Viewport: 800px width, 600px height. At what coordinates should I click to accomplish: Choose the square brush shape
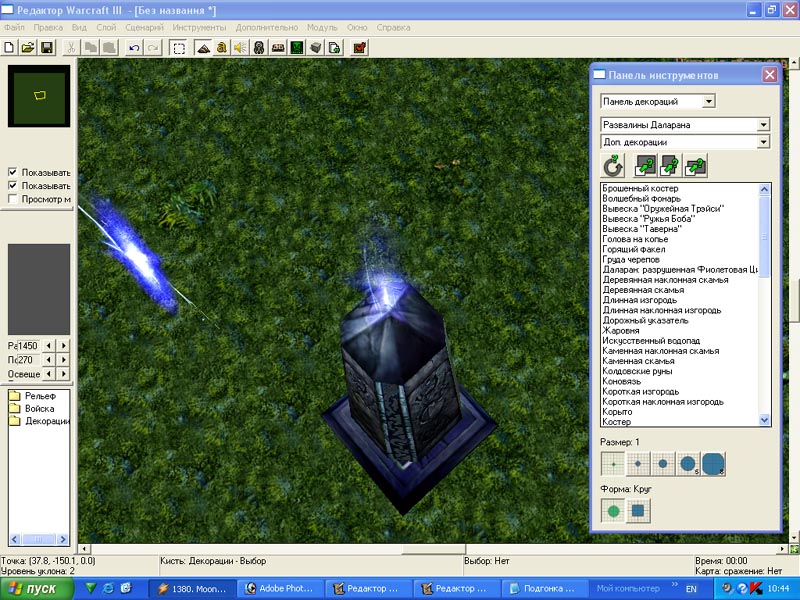pos(638,510)
